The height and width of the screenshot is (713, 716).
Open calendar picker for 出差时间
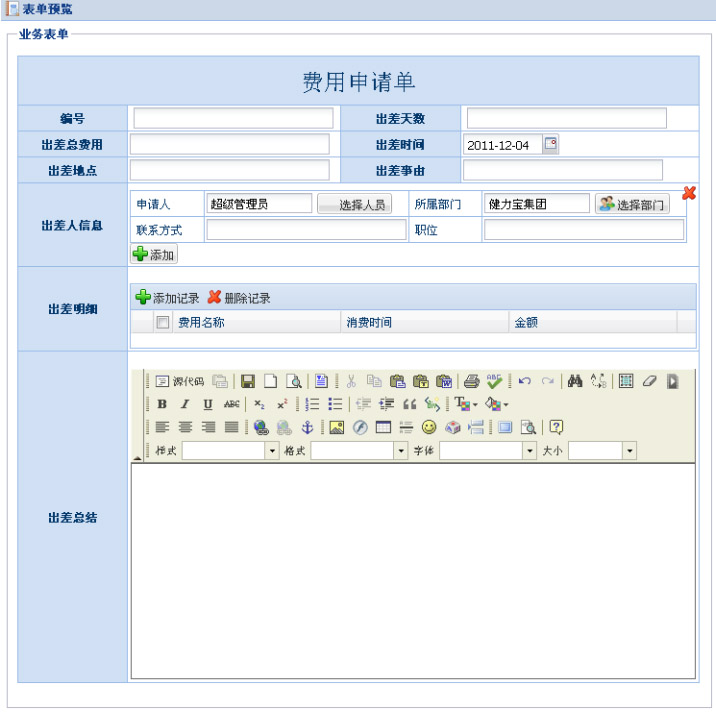click(x=551, y=144)
